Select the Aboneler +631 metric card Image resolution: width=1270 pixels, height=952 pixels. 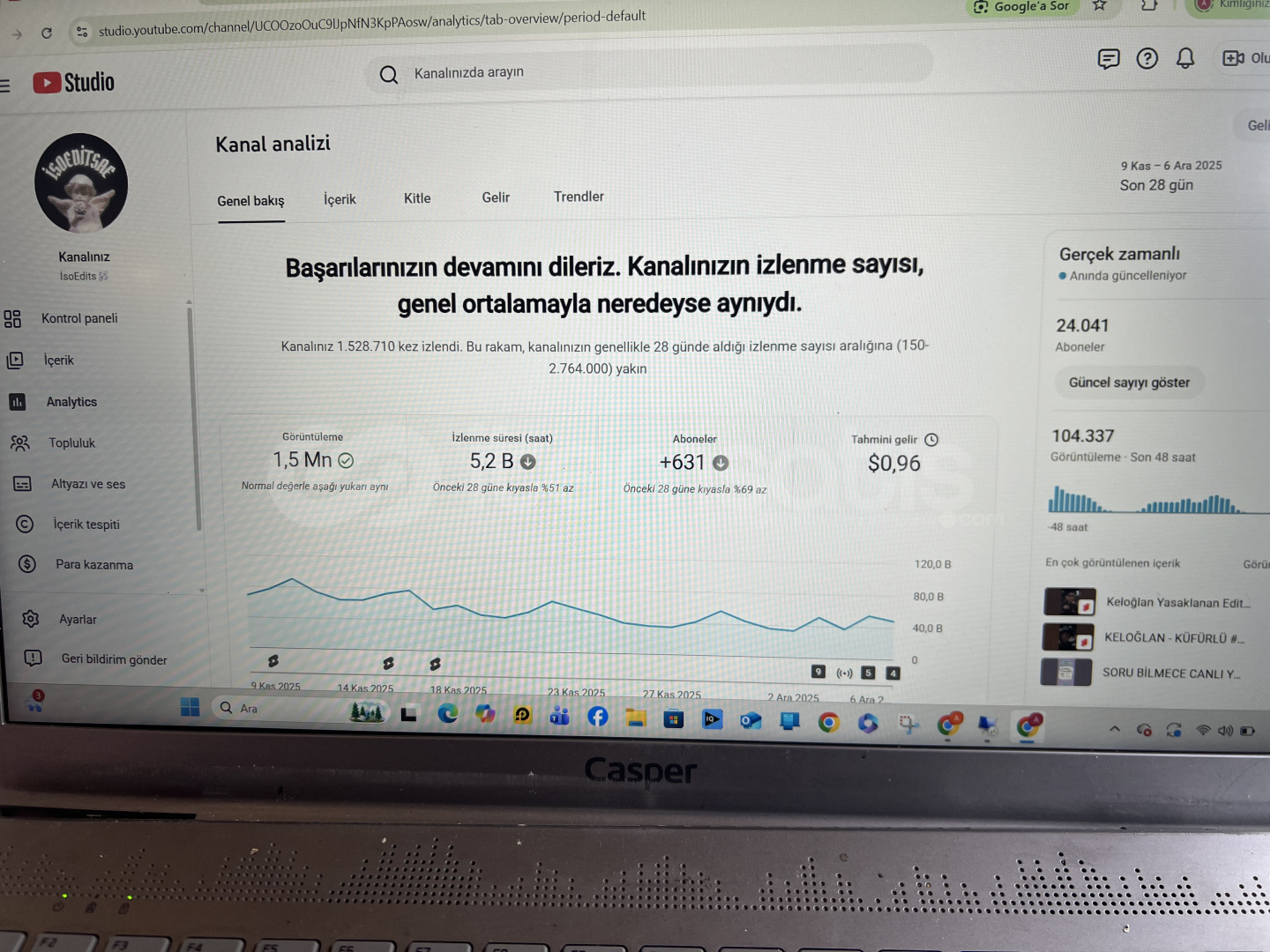click(694, 464)
